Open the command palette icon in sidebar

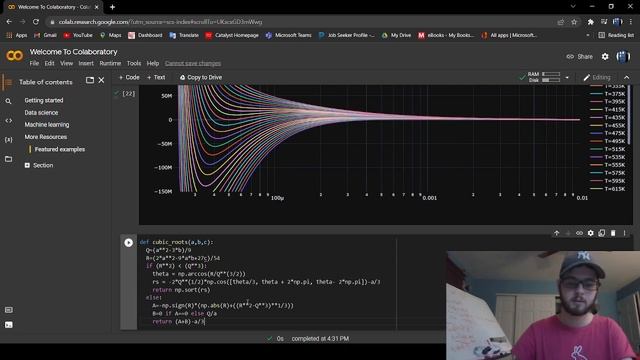pyautogui.click(x=9, y=310)
